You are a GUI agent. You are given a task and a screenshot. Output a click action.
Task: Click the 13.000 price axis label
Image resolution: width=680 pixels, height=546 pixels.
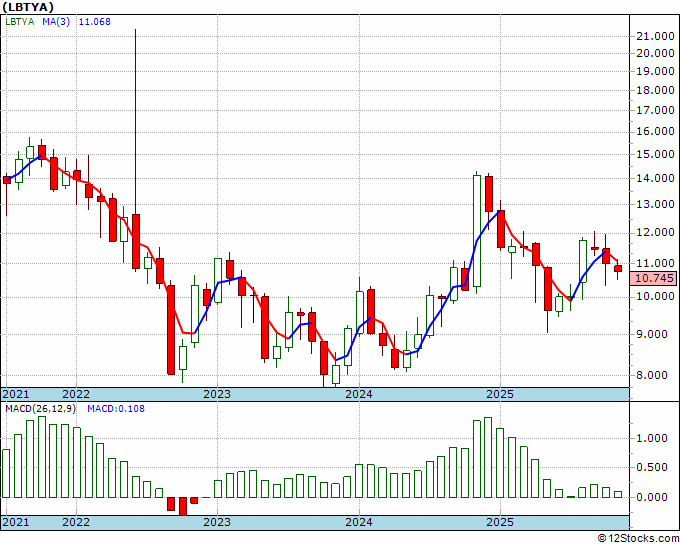tap(655, 204)
